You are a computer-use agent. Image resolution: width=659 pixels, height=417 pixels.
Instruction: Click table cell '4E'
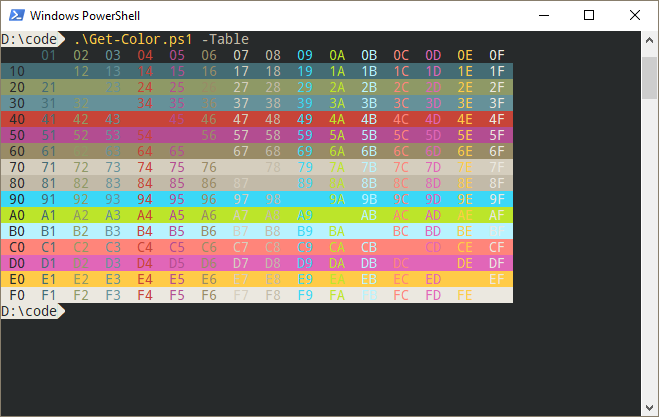pos(465,119)
